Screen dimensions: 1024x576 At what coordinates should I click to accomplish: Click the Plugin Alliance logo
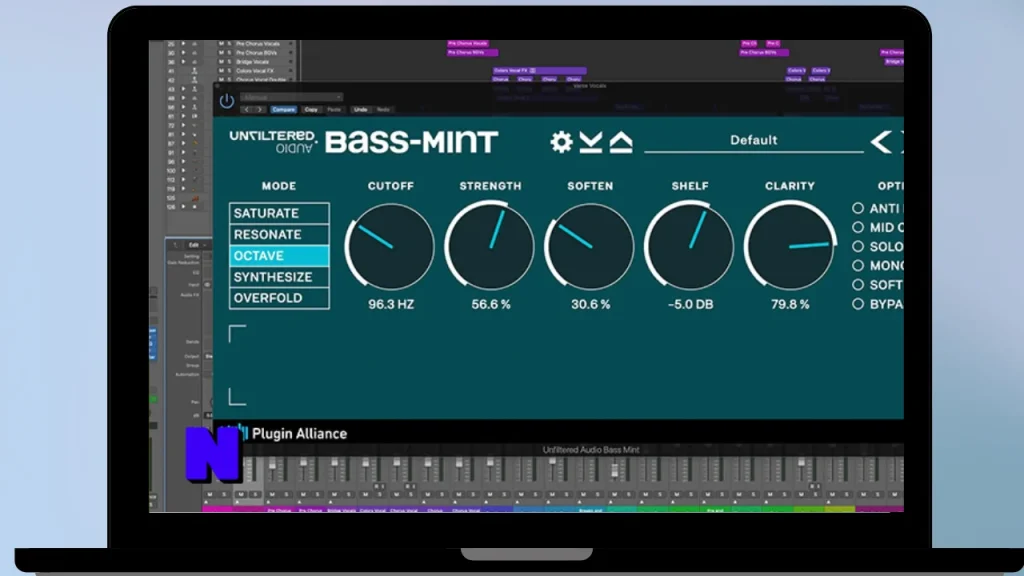pyautogui.click(x=293, y=434)
